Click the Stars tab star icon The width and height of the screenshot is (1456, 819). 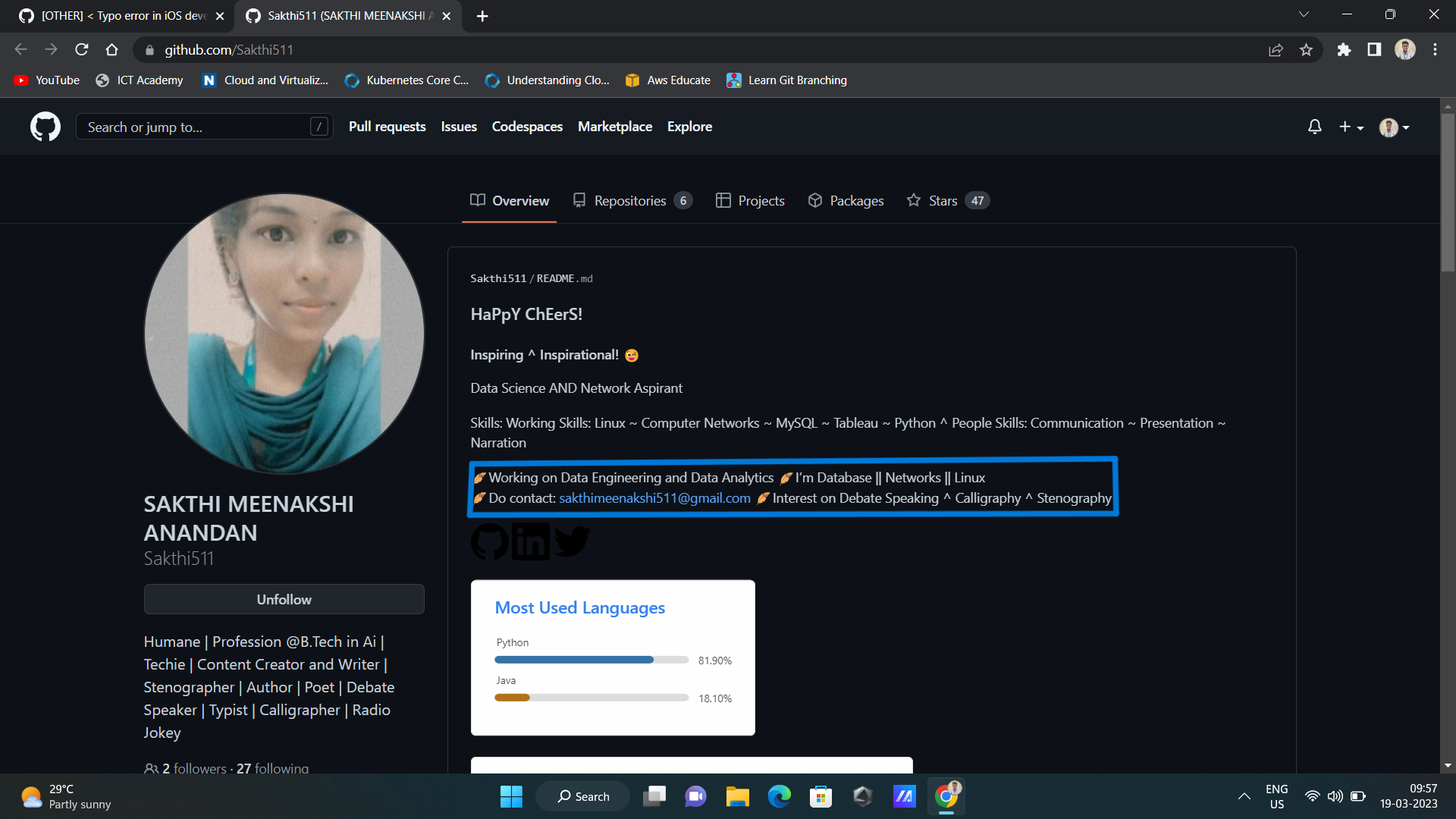point(914,200)
